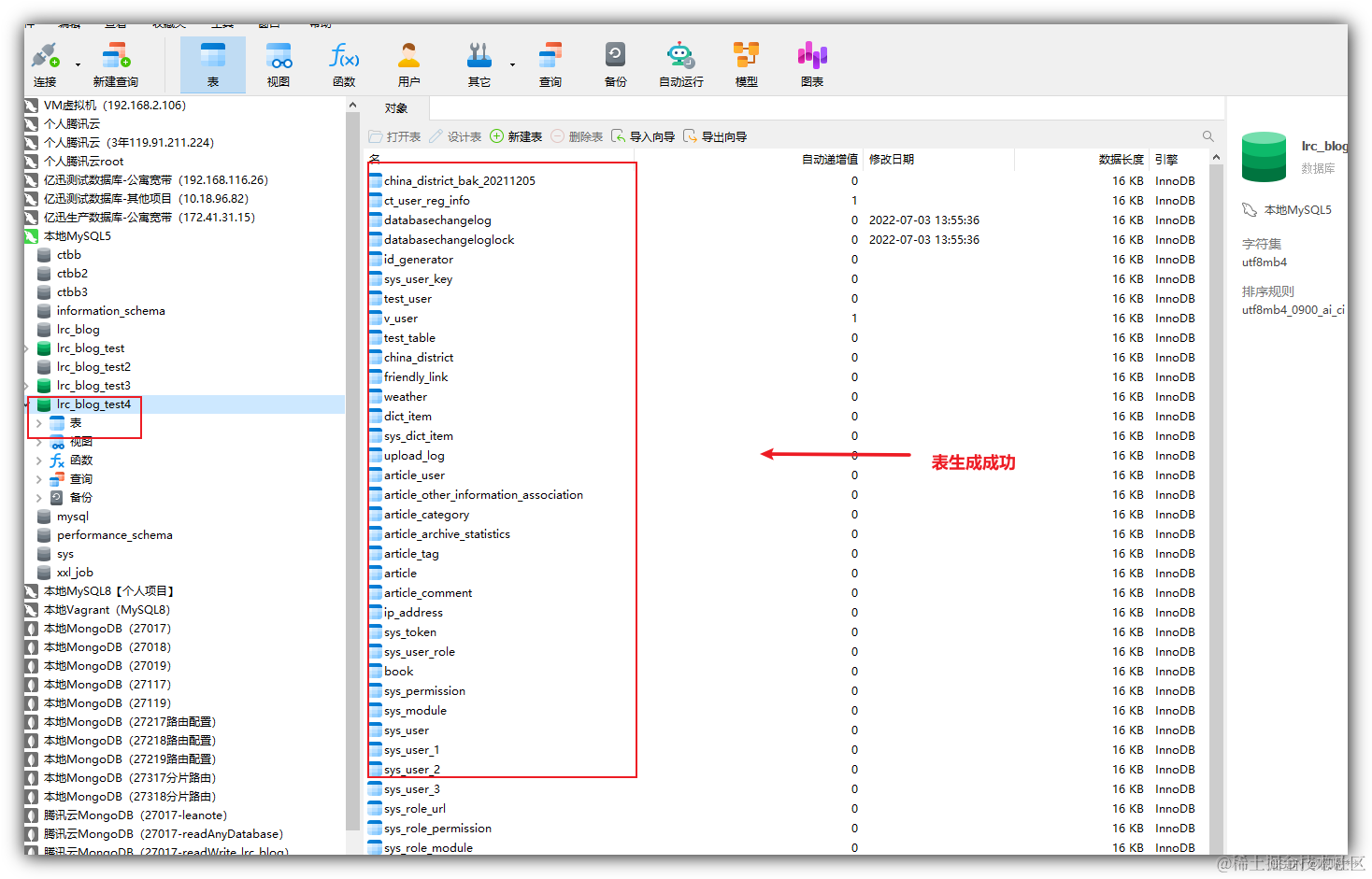
Task: Open the 图表 charts toolbar icon
Action: click(x=812, y=64)
